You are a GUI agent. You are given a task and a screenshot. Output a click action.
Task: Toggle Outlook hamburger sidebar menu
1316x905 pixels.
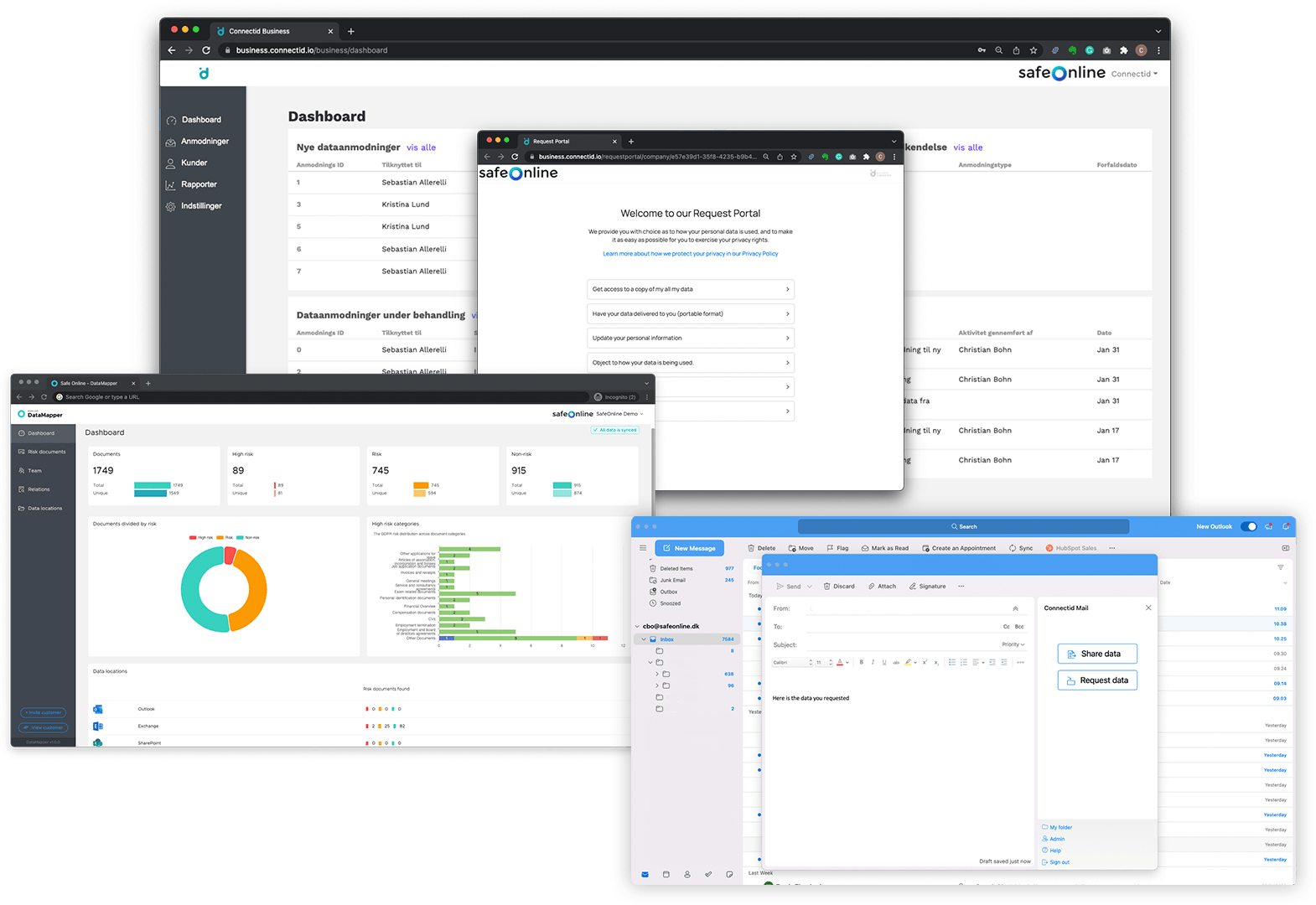point(643,548)
